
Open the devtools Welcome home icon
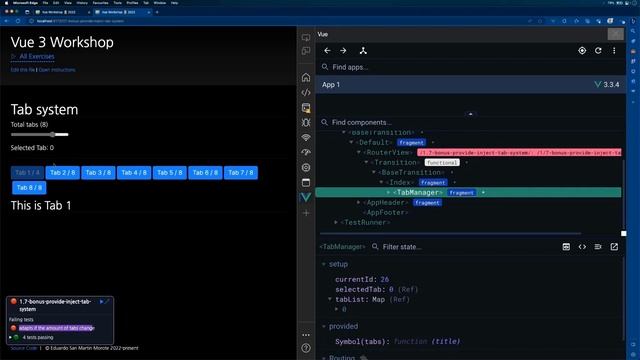[306, 77]
